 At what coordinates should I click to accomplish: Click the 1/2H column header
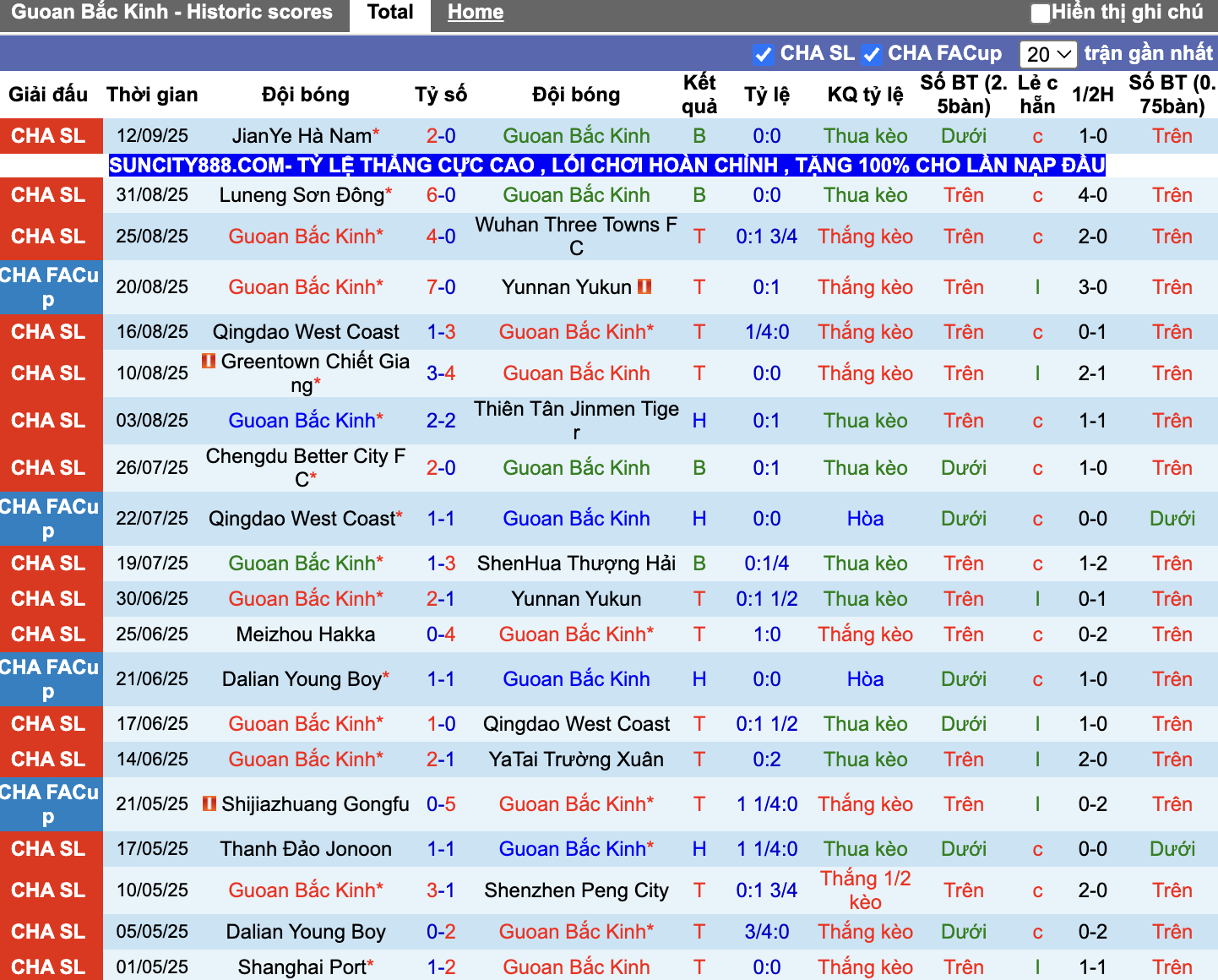tap(1093, 95)
